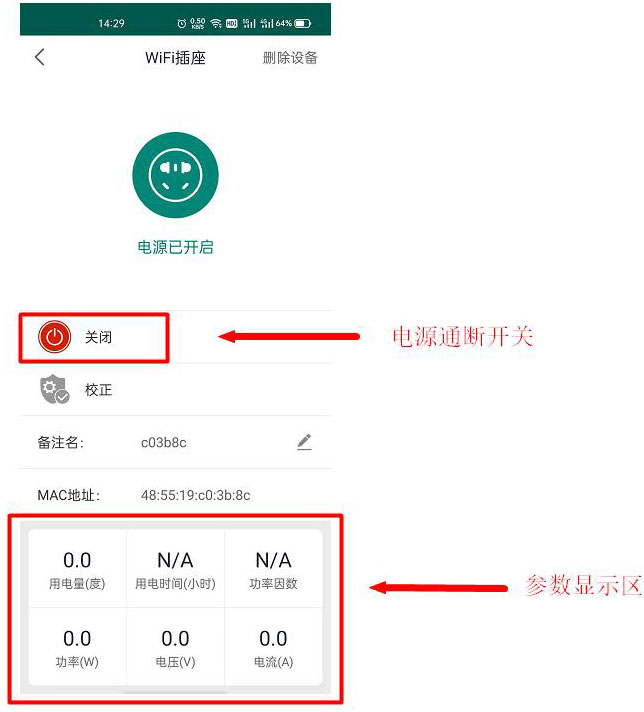Tap the 用电量(度) energy usage tile

[77, 569]
